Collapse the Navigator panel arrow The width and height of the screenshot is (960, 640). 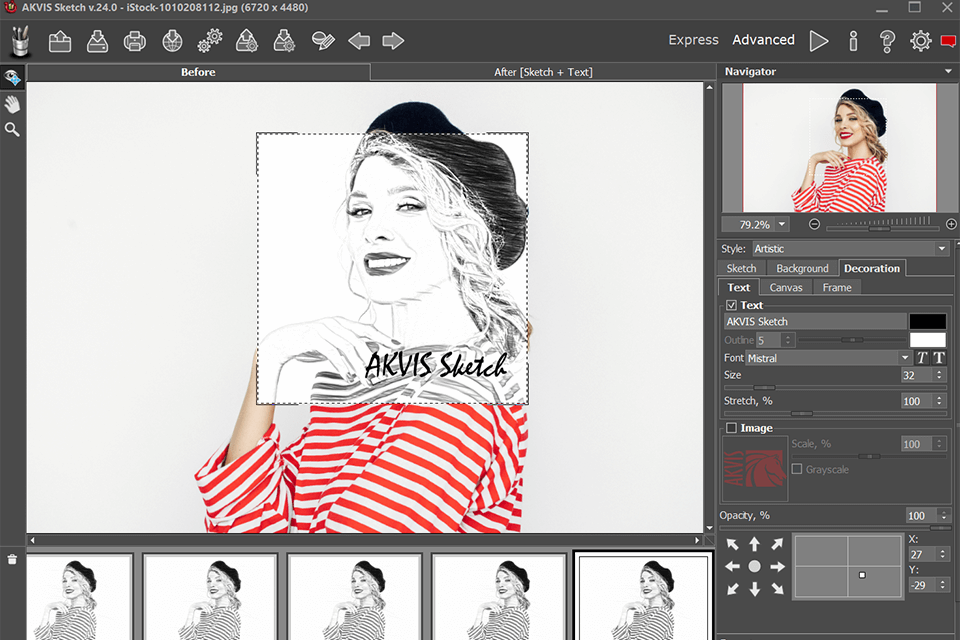pyautogui.click(x=949, y=72)
